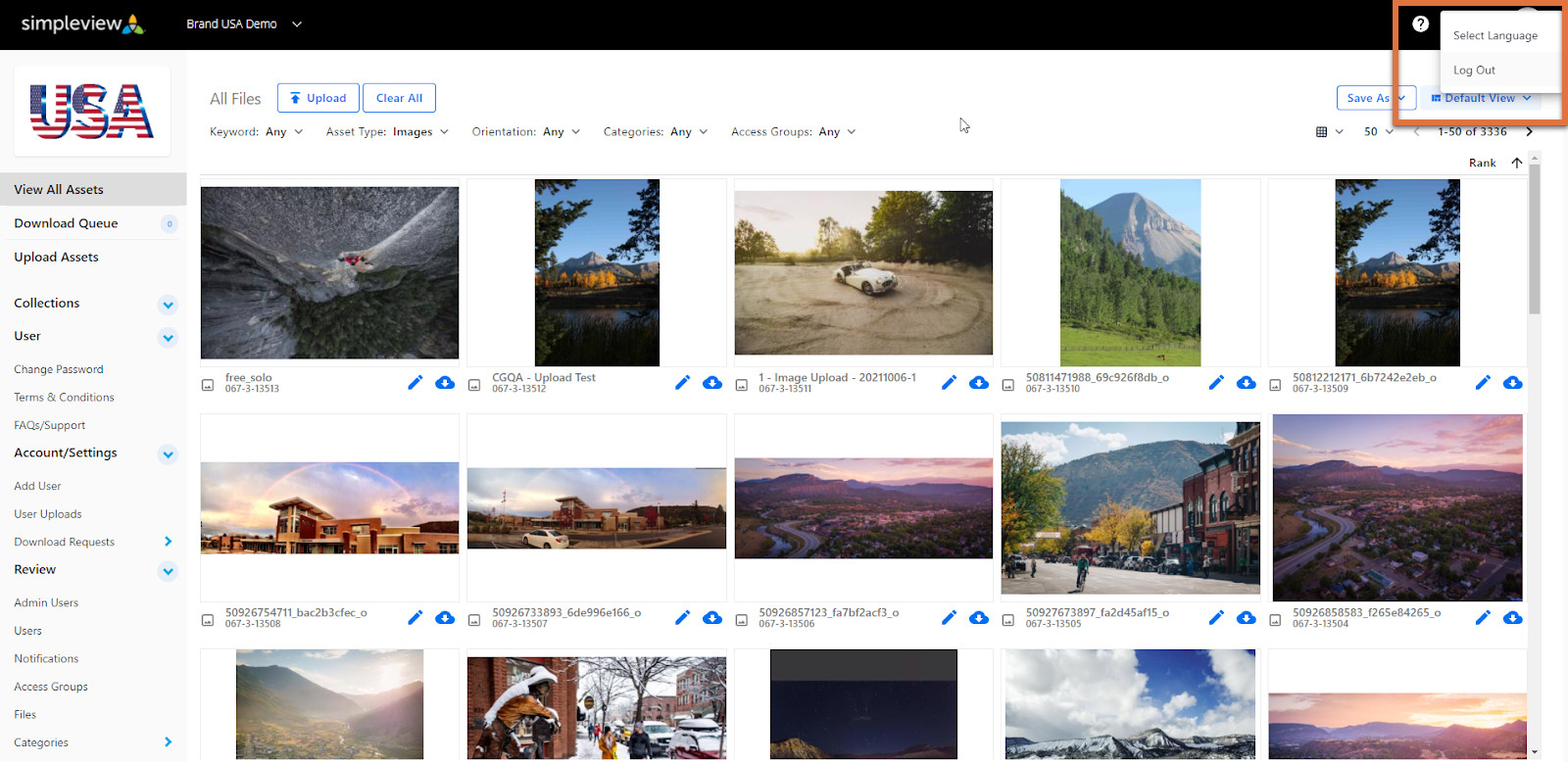Open the white car drifting thumbnail

(x=863, y=273)
